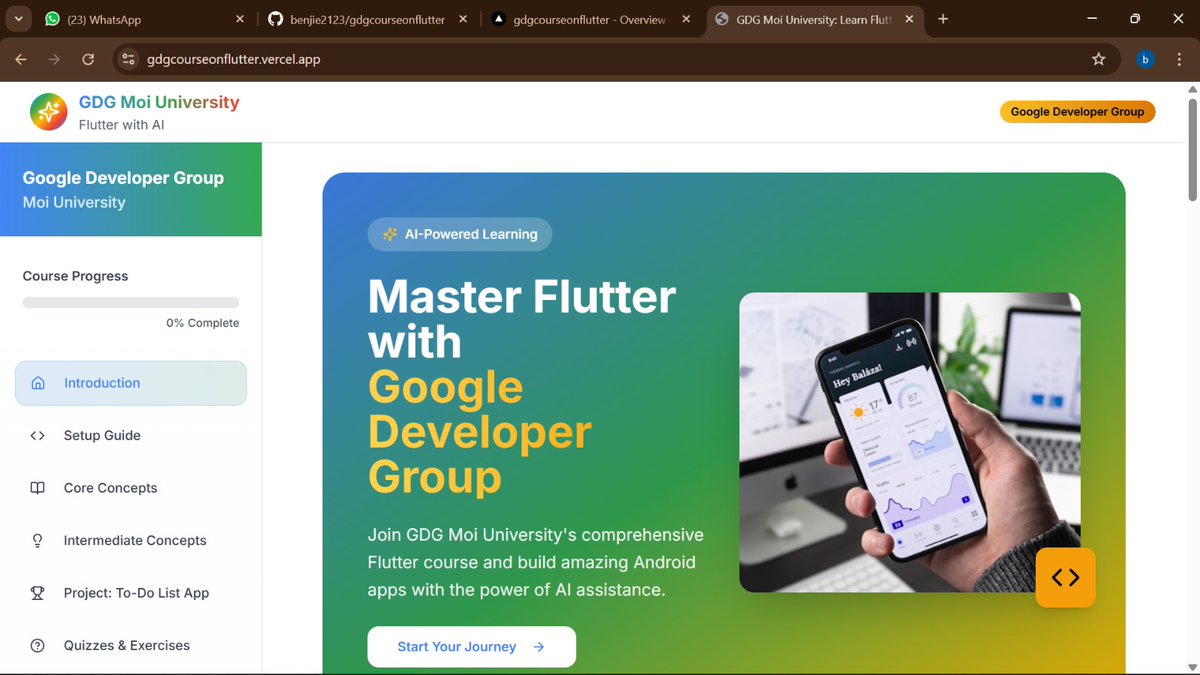The width and height of the screenshot is (1200, 675).
Task: Click the Course Progress bar
Action: [x=131, y=302]
